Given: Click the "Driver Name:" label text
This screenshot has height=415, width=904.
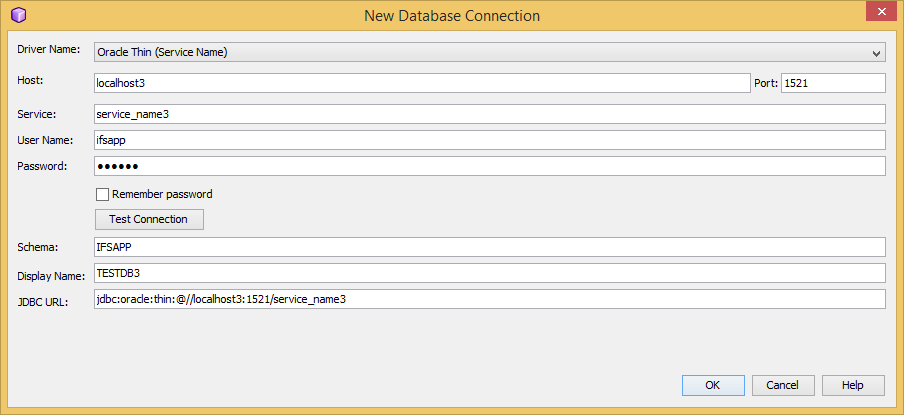Looking at the screenshot, I should (49, 50).
